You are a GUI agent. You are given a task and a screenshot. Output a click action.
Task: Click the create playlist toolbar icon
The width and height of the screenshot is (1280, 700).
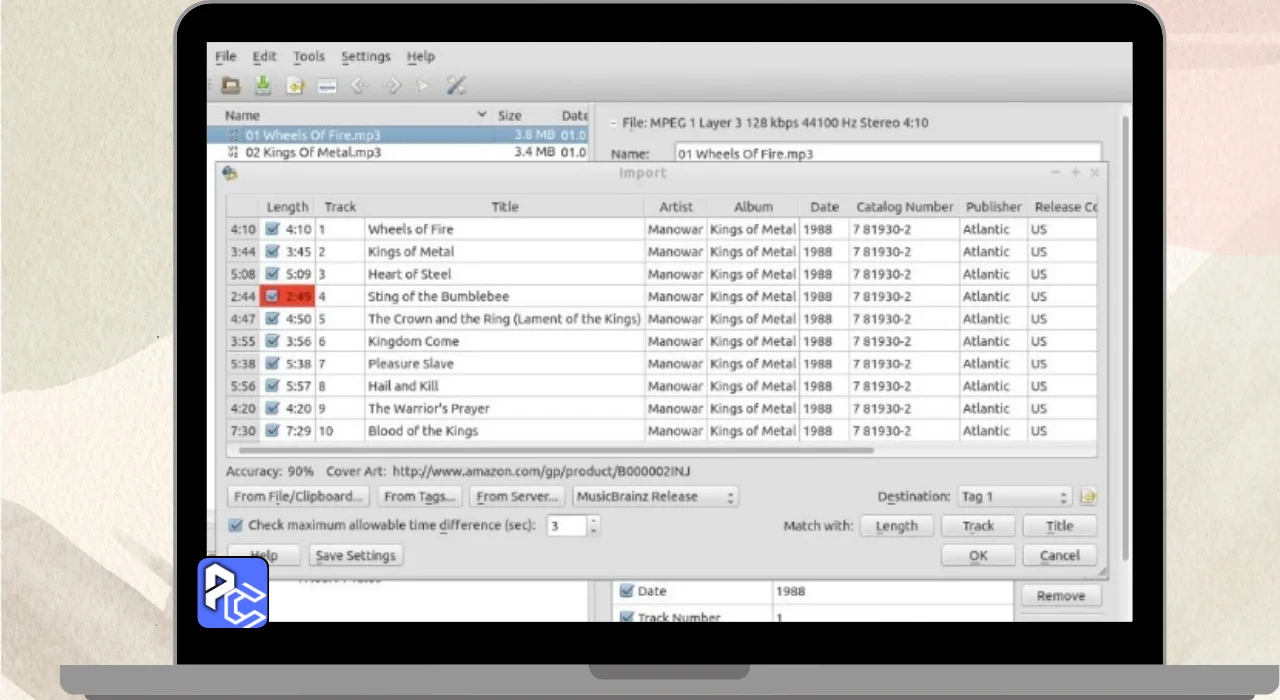click(326, 86)
